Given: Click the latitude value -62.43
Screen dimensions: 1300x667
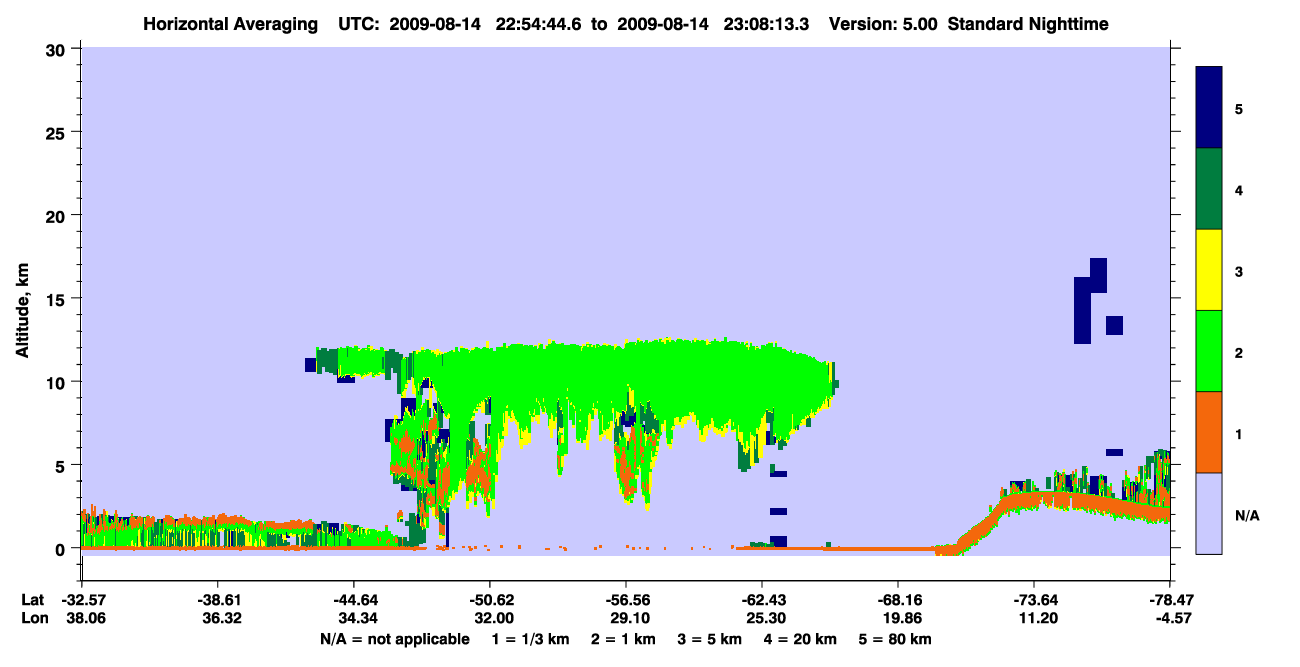Looking at the screenshot, I should [761, 600].
